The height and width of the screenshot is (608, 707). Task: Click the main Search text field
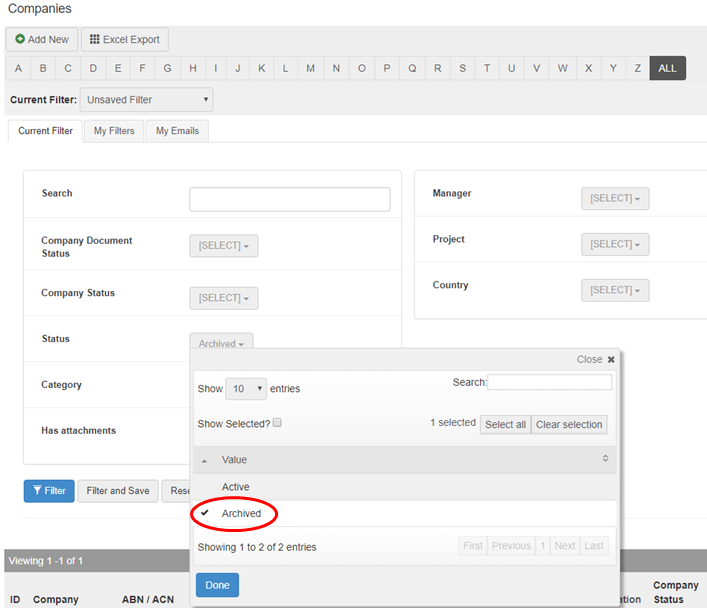(289, 199)
